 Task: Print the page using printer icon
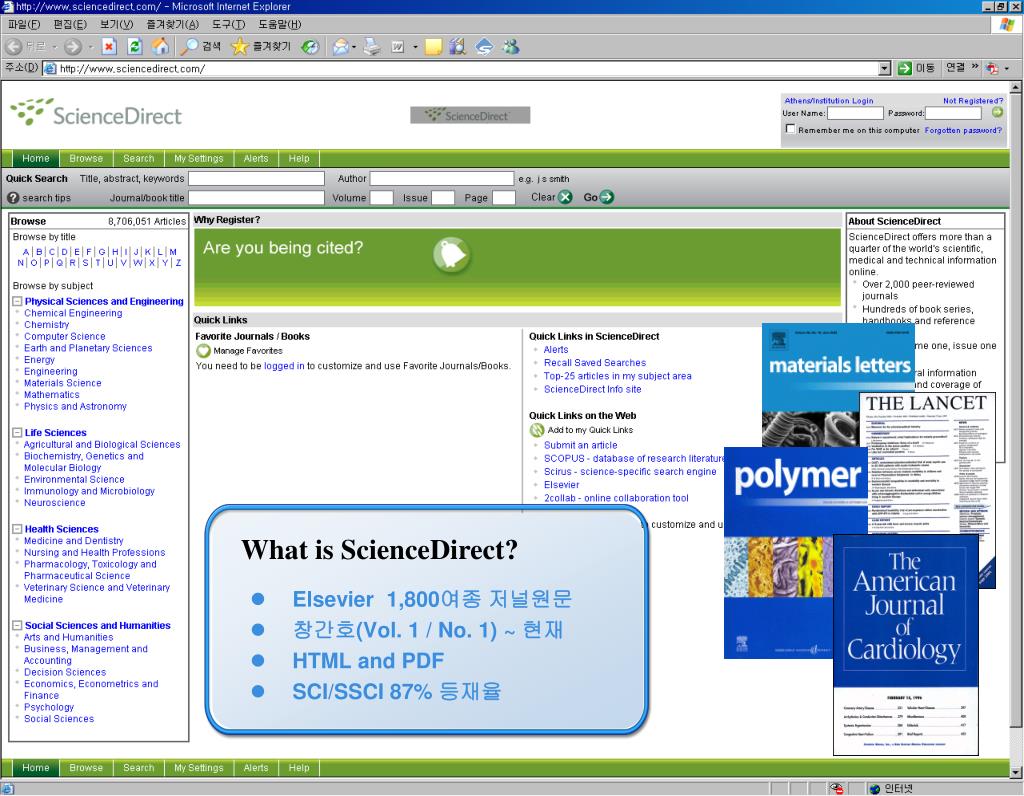click(372, 47)
